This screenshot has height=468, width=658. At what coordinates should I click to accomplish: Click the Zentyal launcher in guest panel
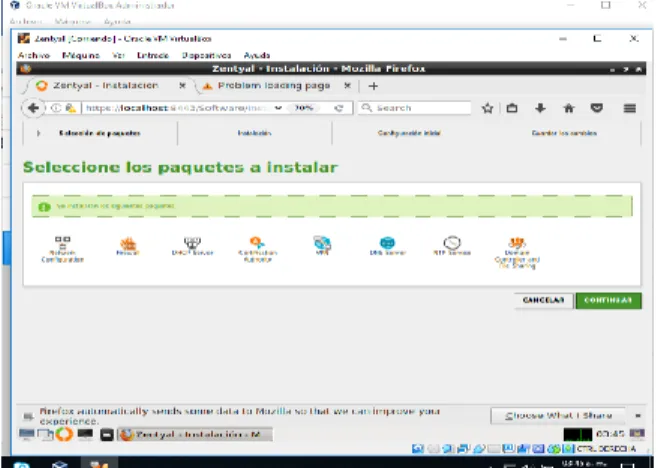64,434
